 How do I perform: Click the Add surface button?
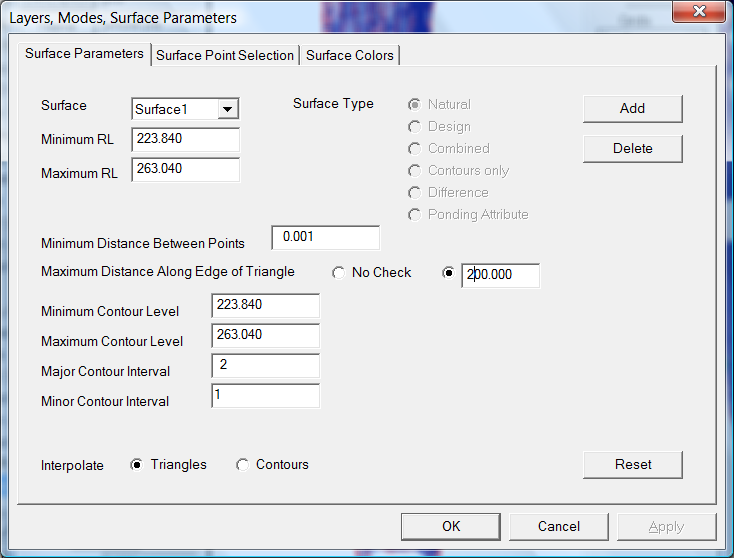[x=632, y=108]
